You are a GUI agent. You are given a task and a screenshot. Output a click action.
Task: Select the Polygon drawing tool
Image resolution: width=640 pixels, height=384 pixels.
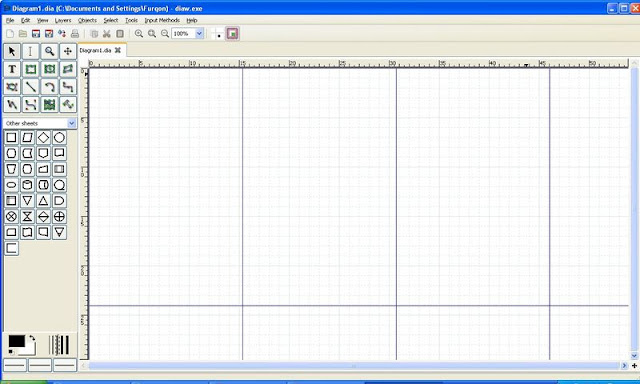pyautogui.click(x=68, y=69)
